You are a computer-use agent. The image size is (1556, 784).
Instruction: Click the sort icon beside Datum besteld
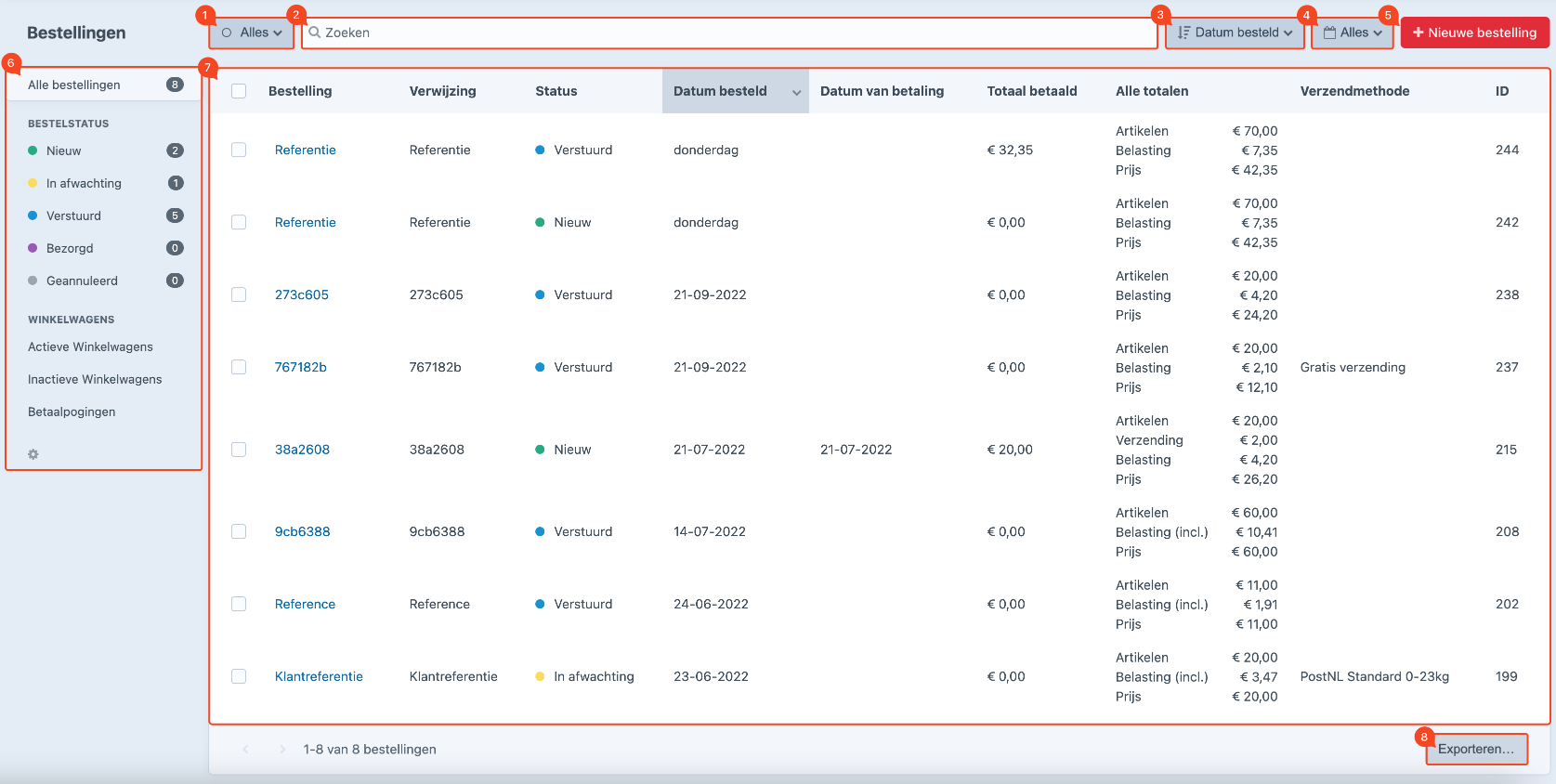[1183, 33]
